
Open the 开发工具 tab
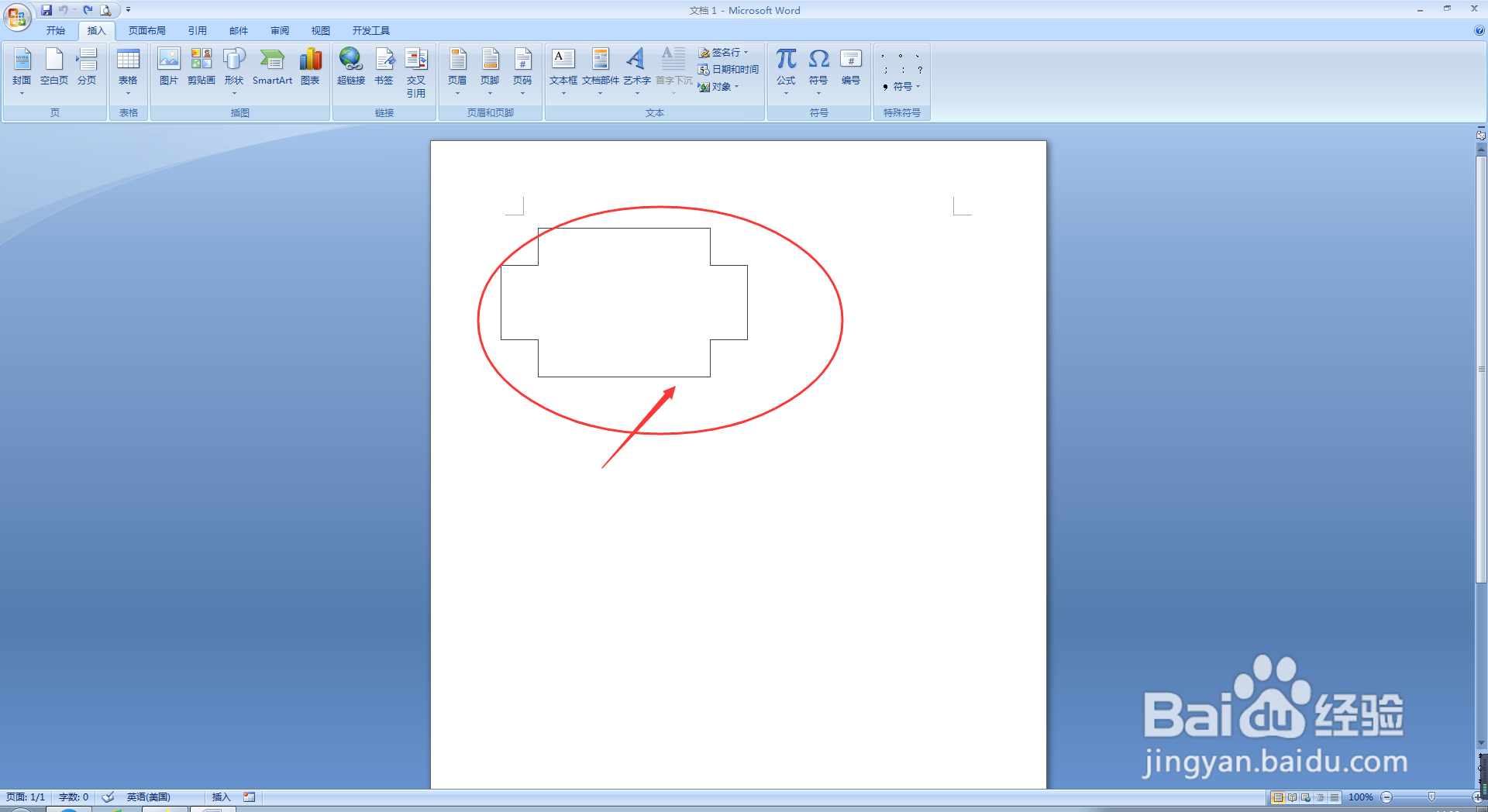click(x=371, y=31)
